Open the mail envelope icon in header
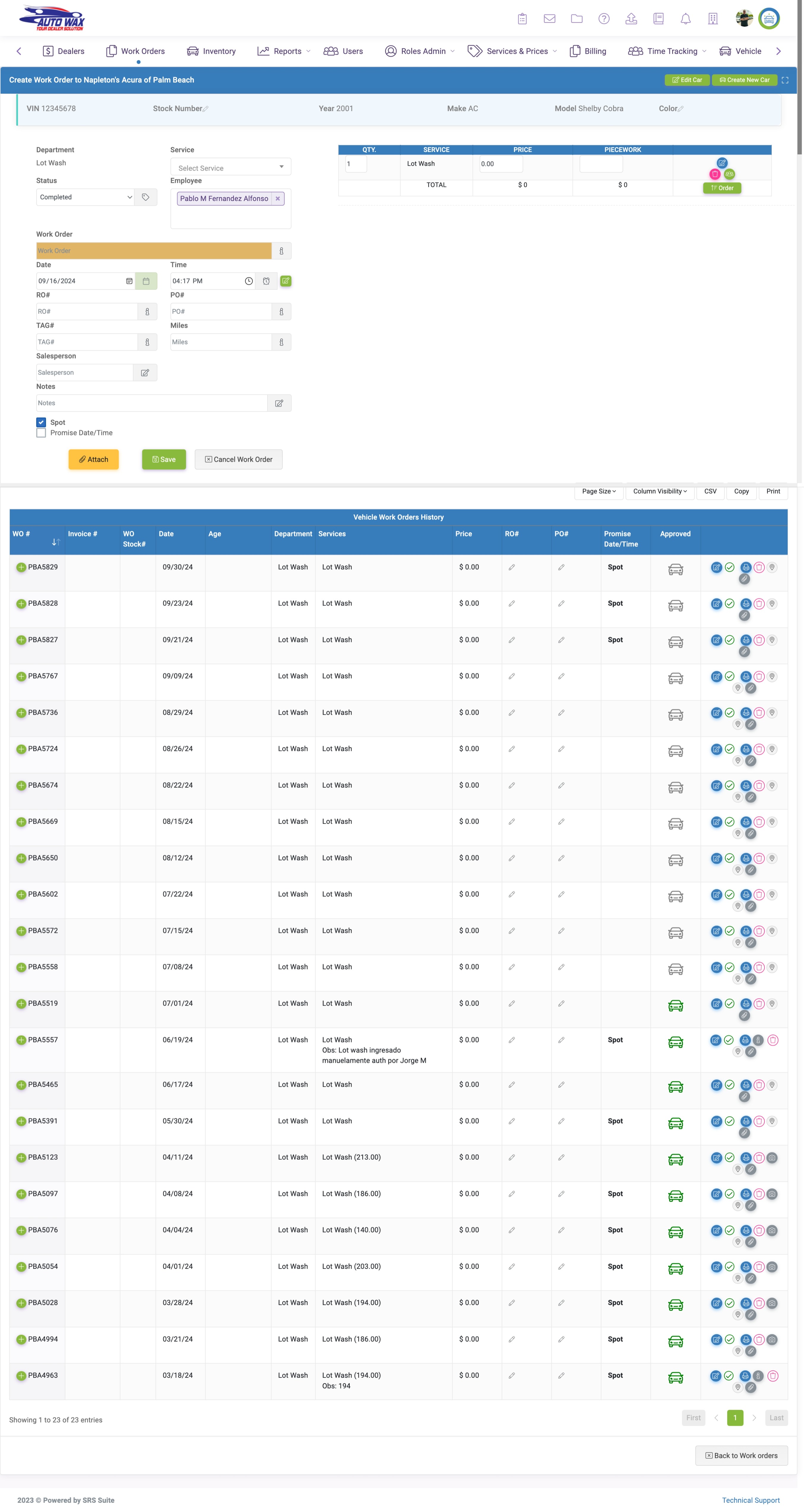 pyautogui.click(x=549, y=19)
